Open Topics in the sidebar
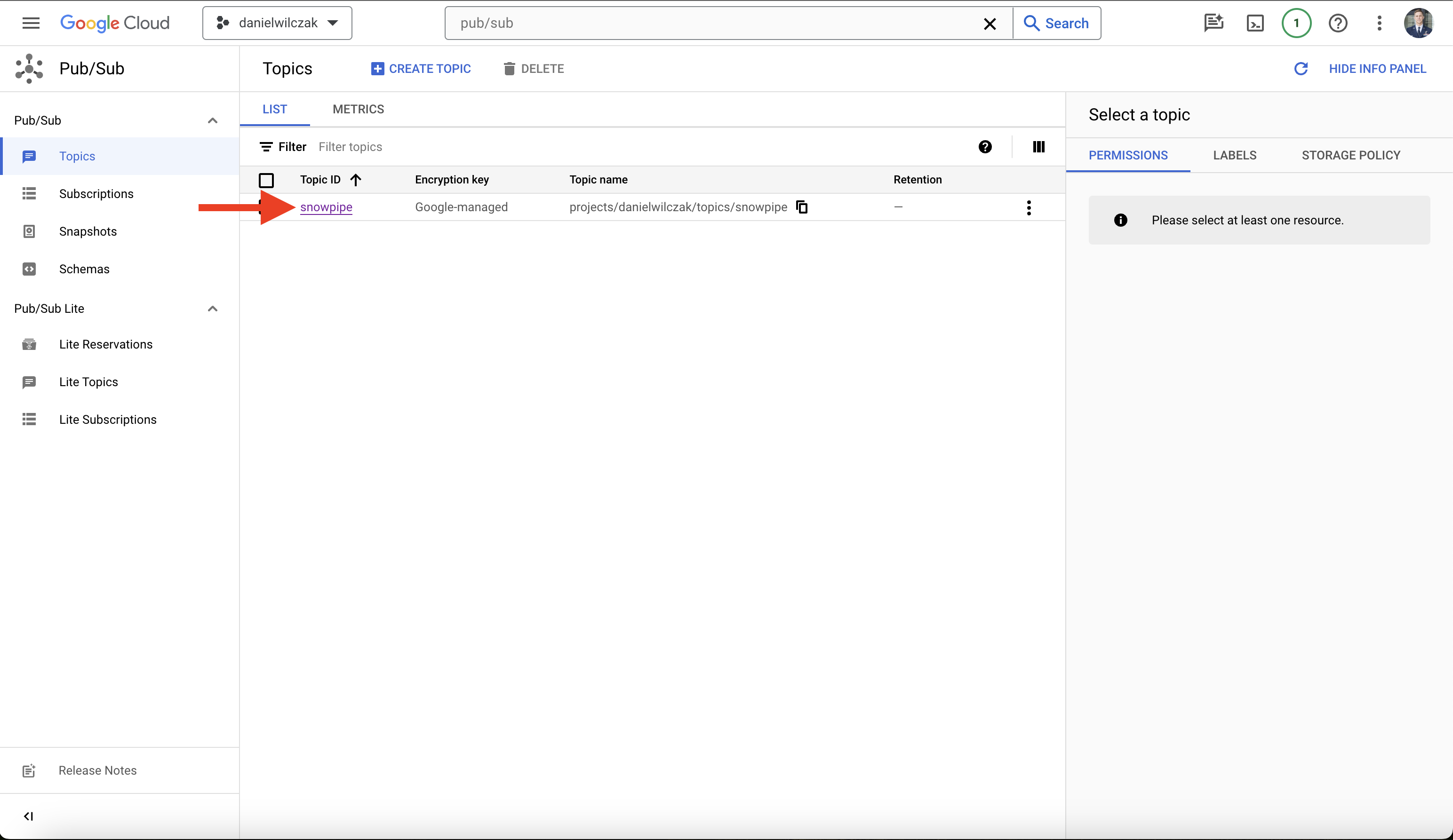Screen dimensions: 1453x840 120,156
